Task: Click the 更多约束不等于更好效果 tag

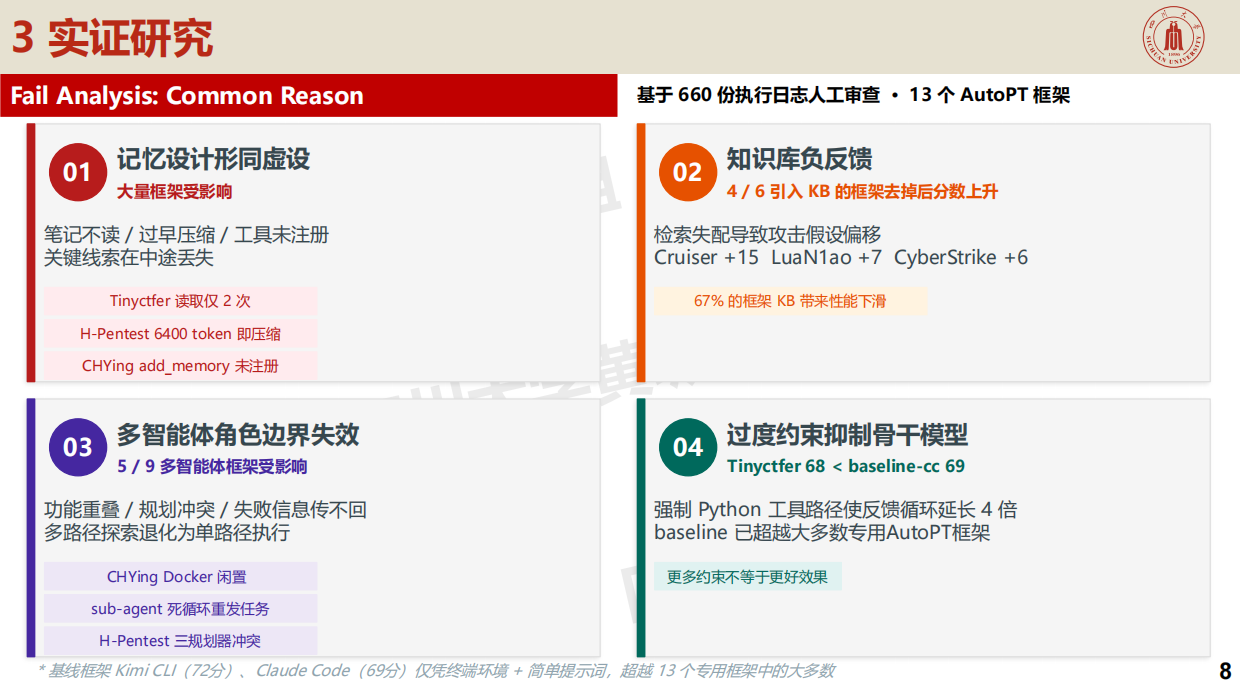Action: 748,576
